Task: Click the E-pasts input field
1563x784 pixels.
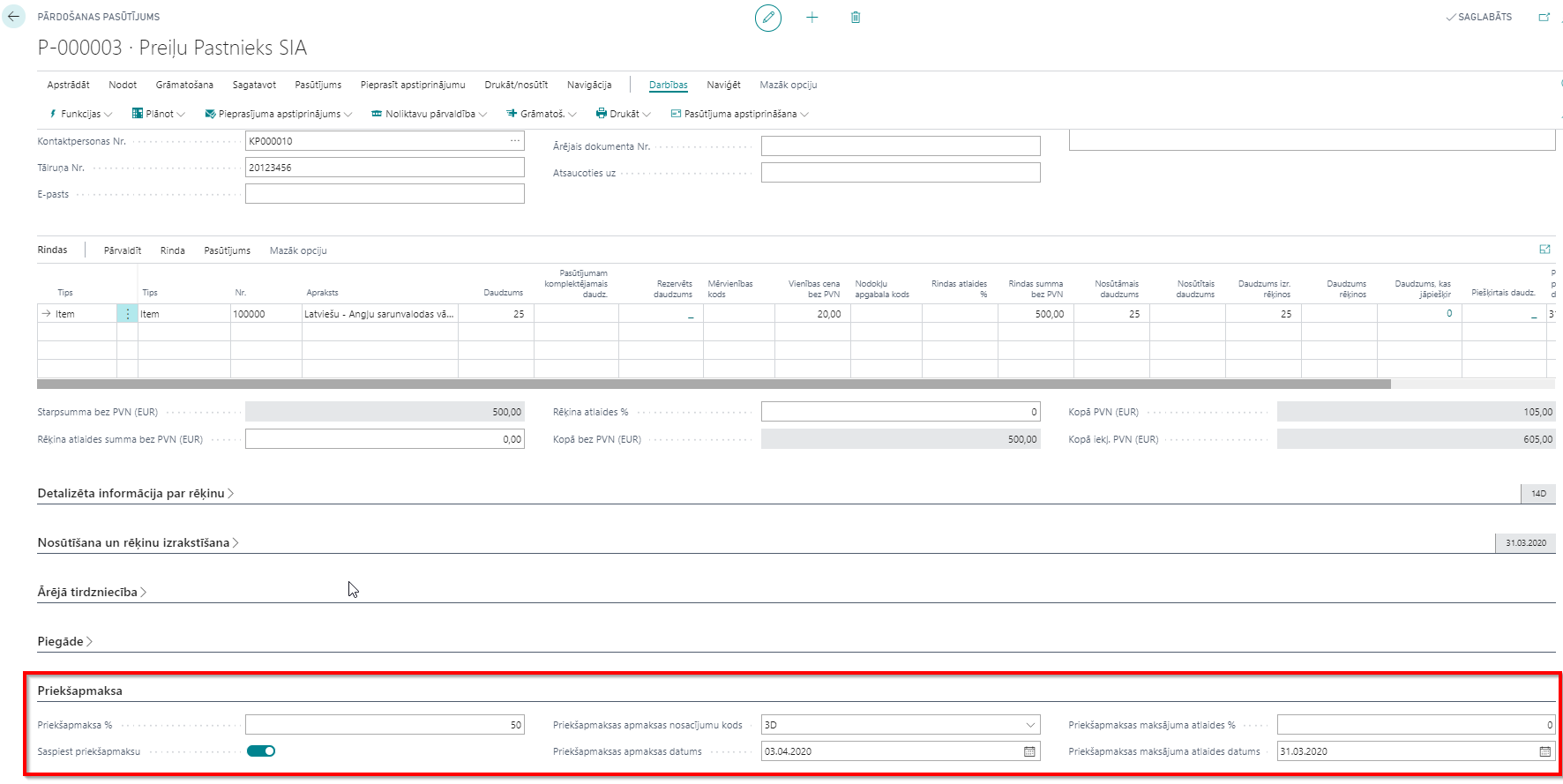Action: [385, 194]
